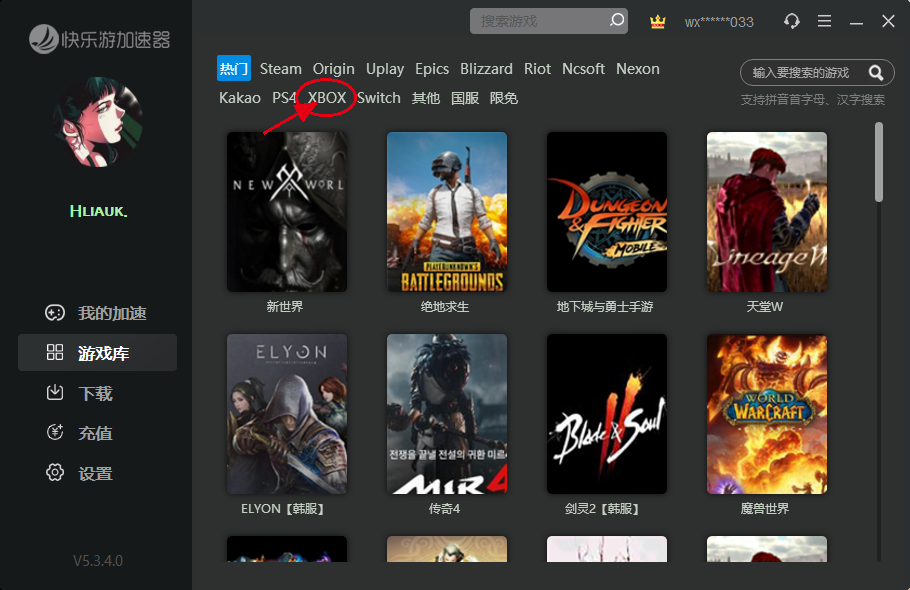Screen dimensions: 910x590
Task: Go to 游戏库 in sidebar
Action: point(98,352)
